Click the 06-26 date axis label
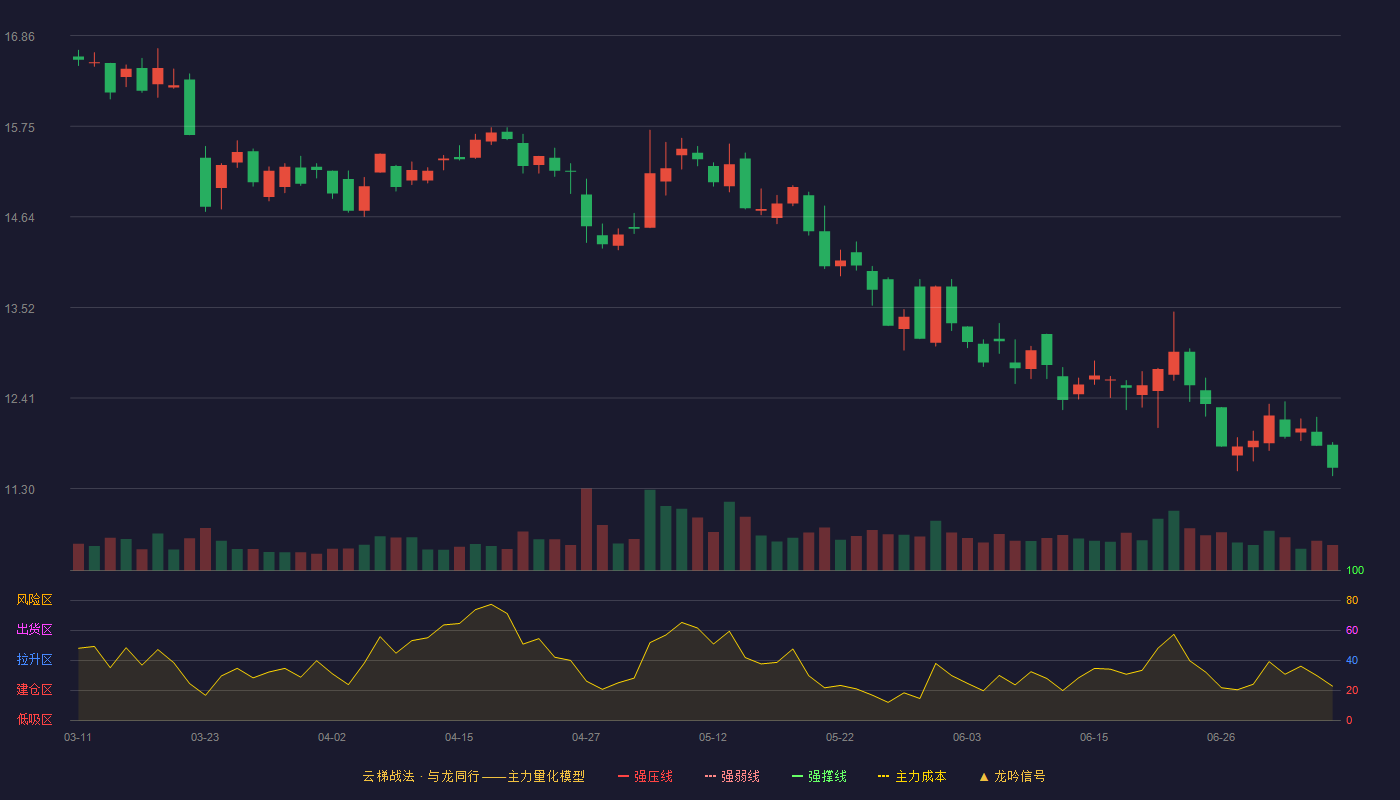The height and width of the screenshot is (800, 1400). [x=1221, y=737]
